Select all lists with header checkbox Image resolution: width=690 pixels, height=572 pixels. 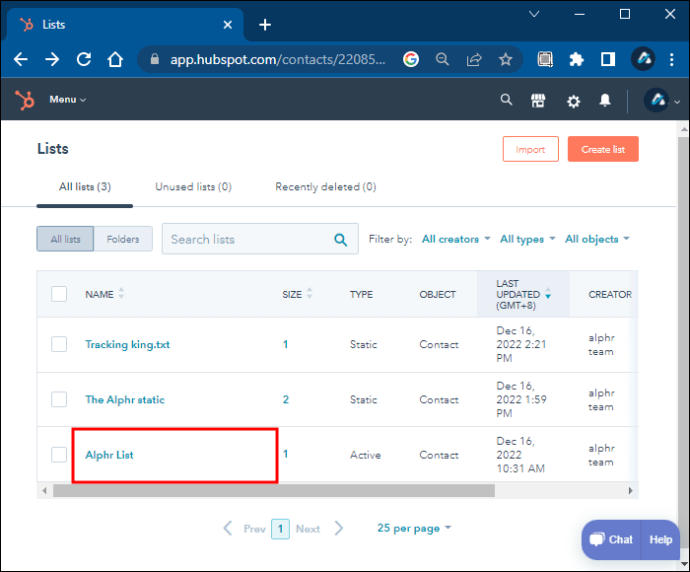coord(59,294)
